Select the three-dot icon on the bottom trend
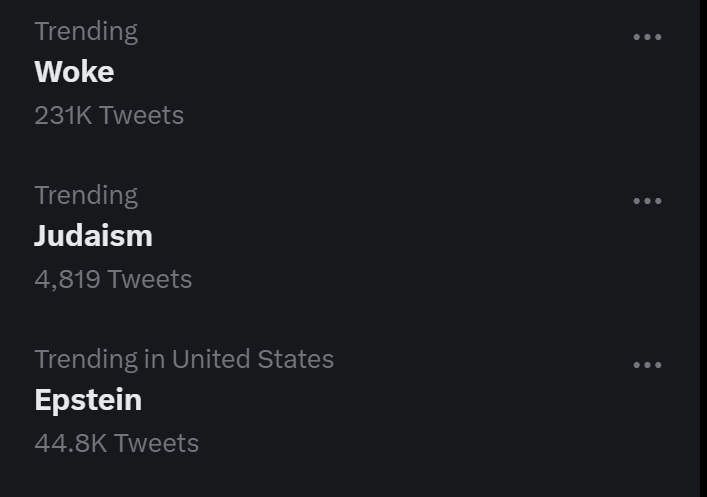This screenshot has height=497, width=707. [x=647, y=365]
